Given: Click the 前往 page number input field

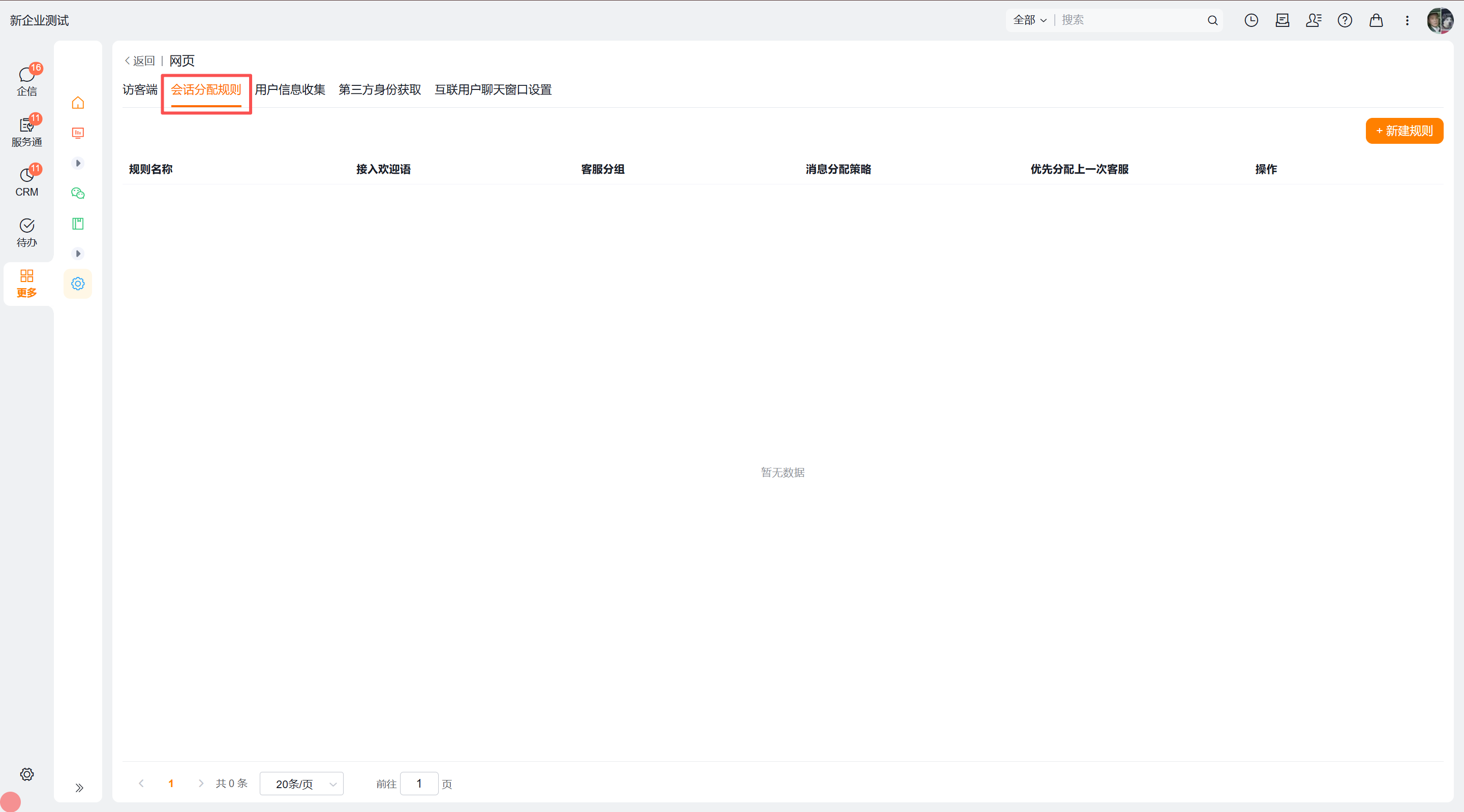Looking at the screenshot, I should click(419, 784).
